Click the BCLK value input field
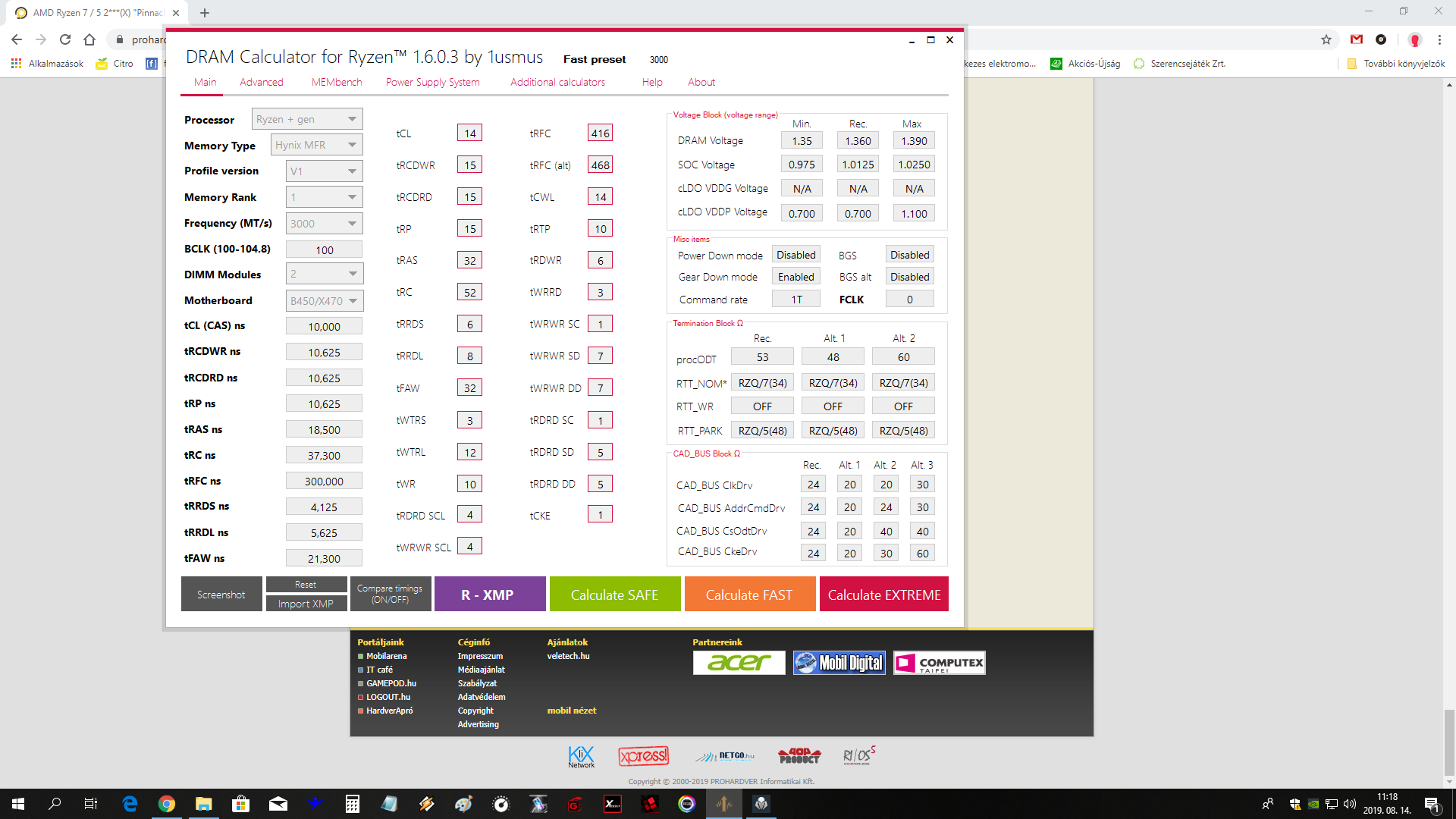The image size is (1456, 819). click(324, 249)
